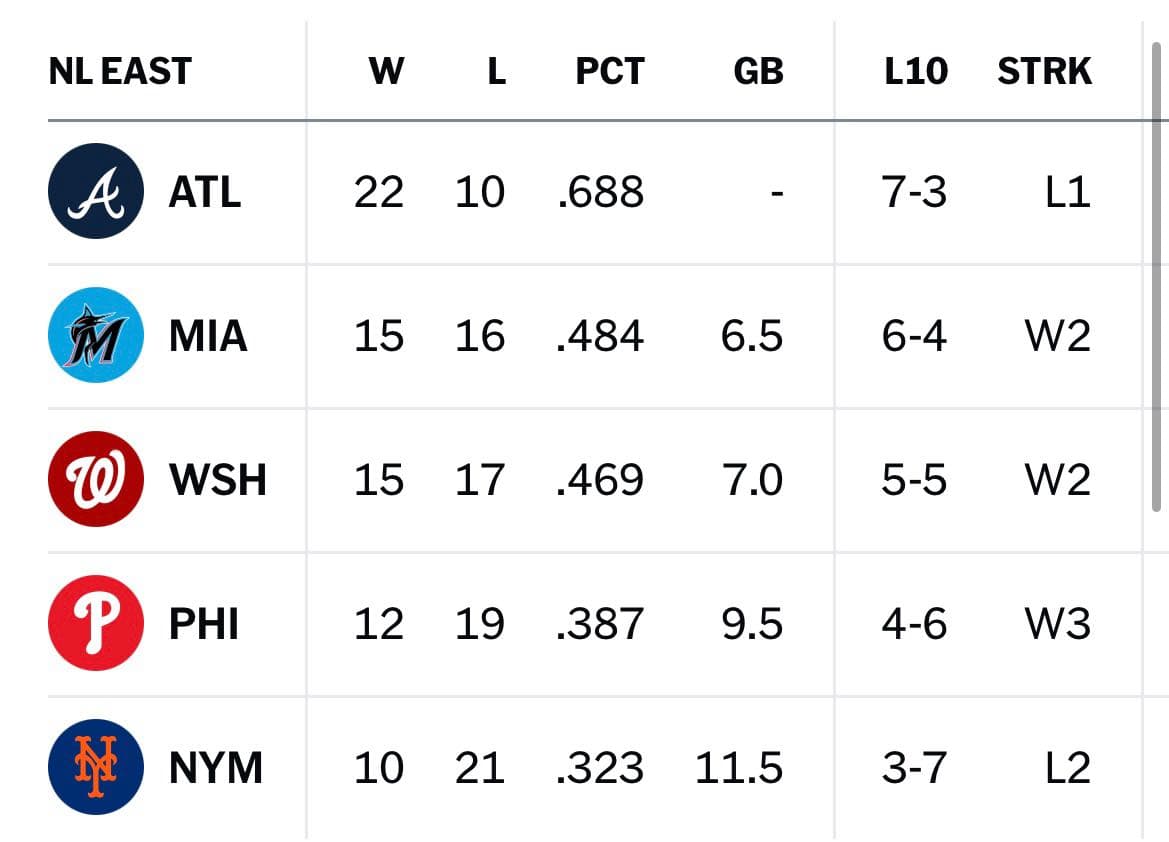
Task: Open the ATL team link
Action: tap(205, 192)
